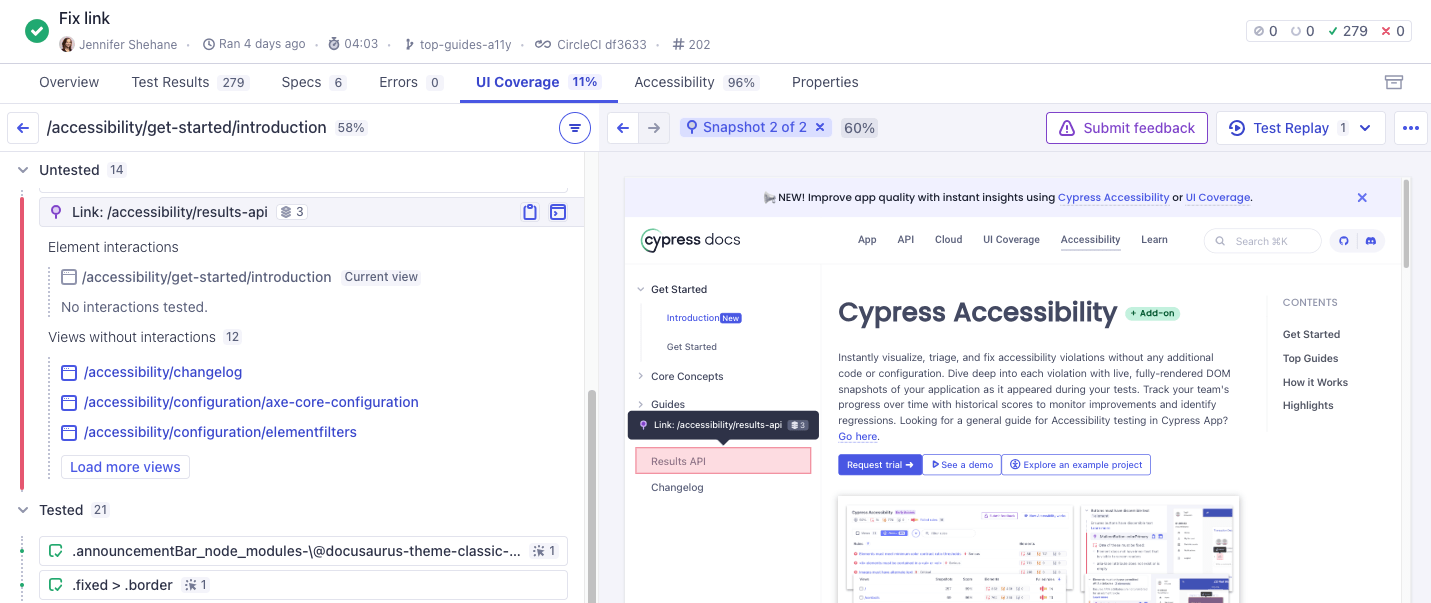Expand the Test Replay dropdown arrow
Screen dimensions: 1431x603
click(x=1365, y=128)
